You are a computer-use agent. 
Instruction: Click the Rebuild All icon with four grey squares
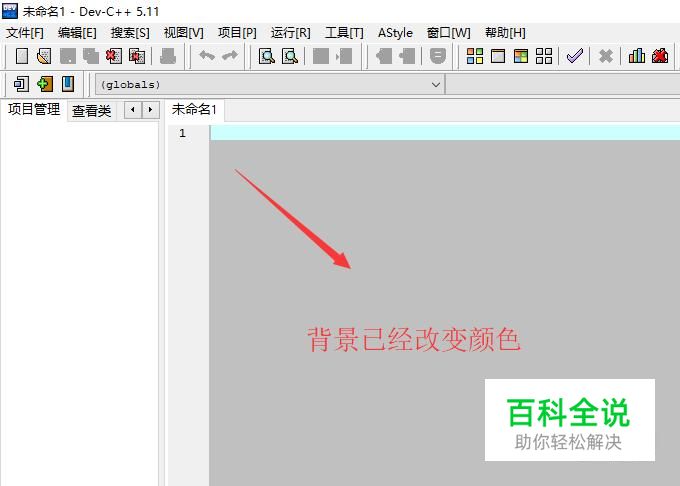pyautogui.click(x=544, y=56)
